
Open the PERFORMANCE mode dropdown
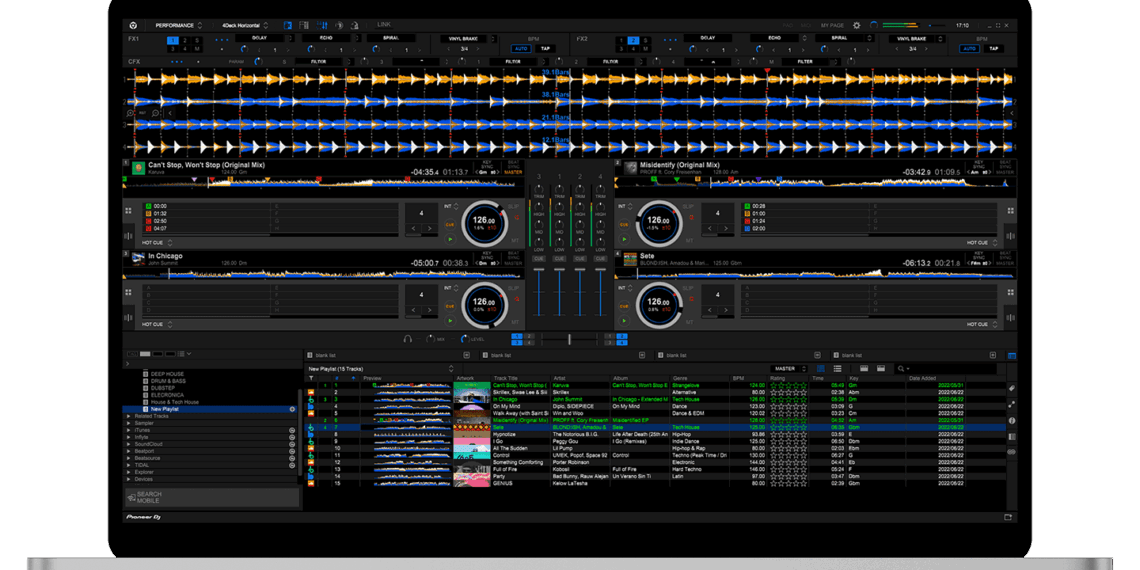[178, 25]
